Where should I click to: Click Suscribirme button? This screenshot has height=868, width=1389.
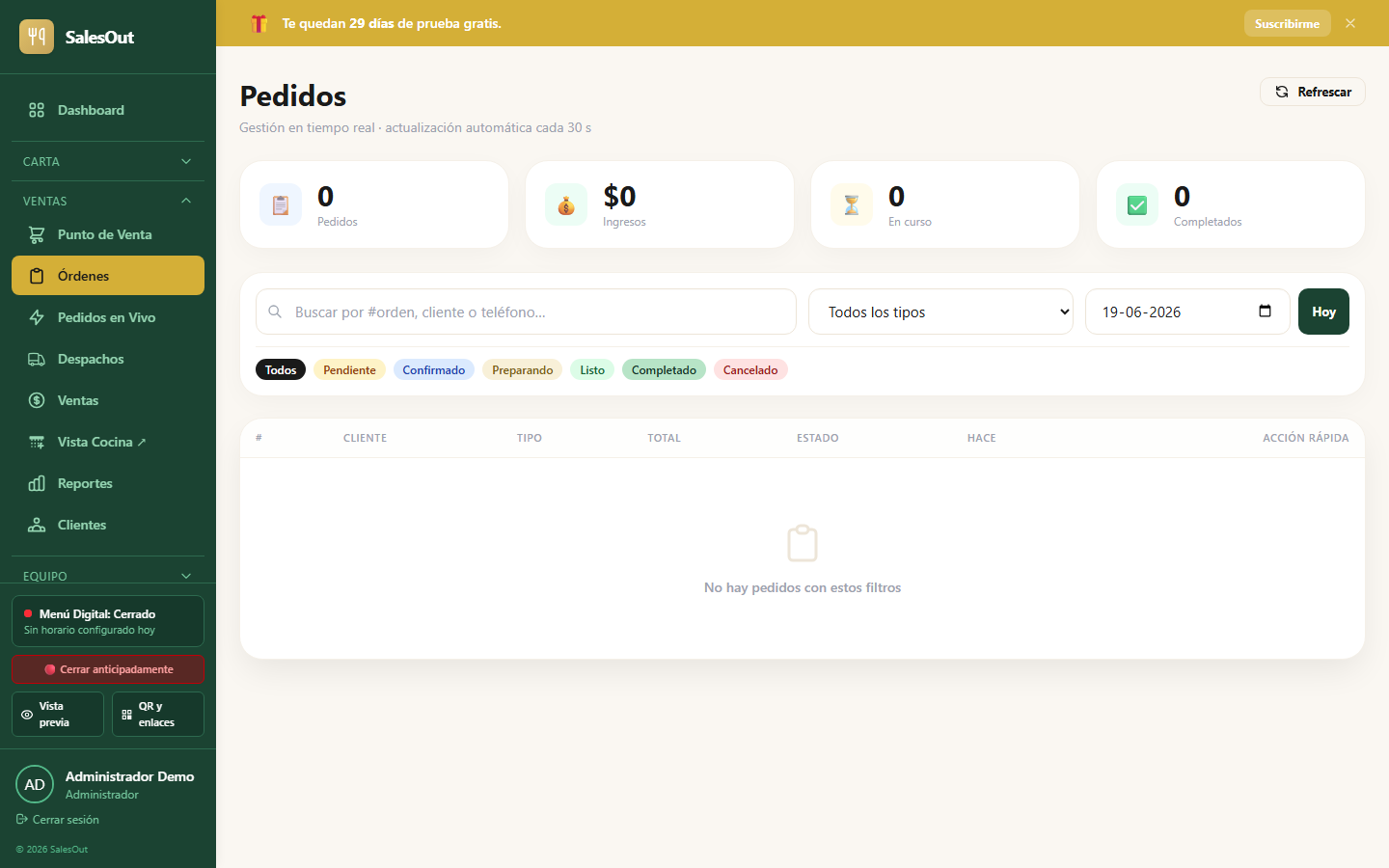pyautogui.click(x=1287, y=23)
